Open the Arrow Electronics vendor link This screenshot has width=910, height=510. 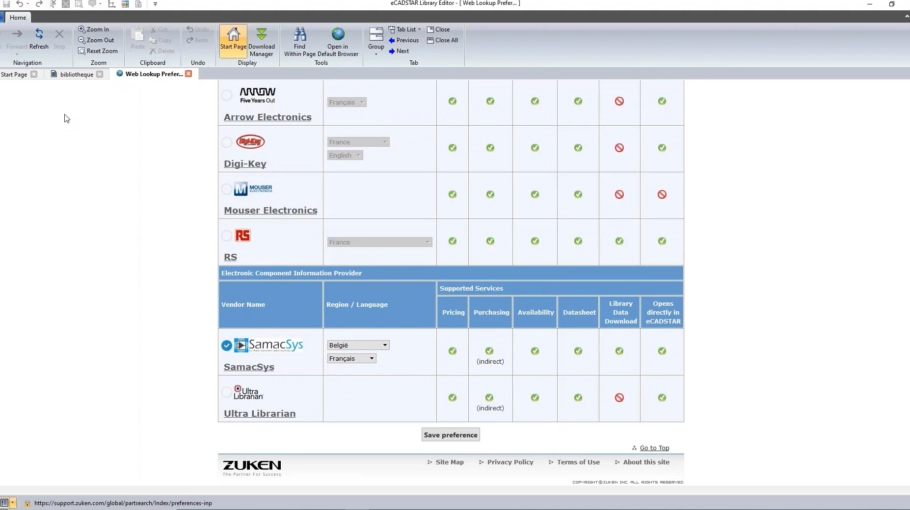[268, 117]
